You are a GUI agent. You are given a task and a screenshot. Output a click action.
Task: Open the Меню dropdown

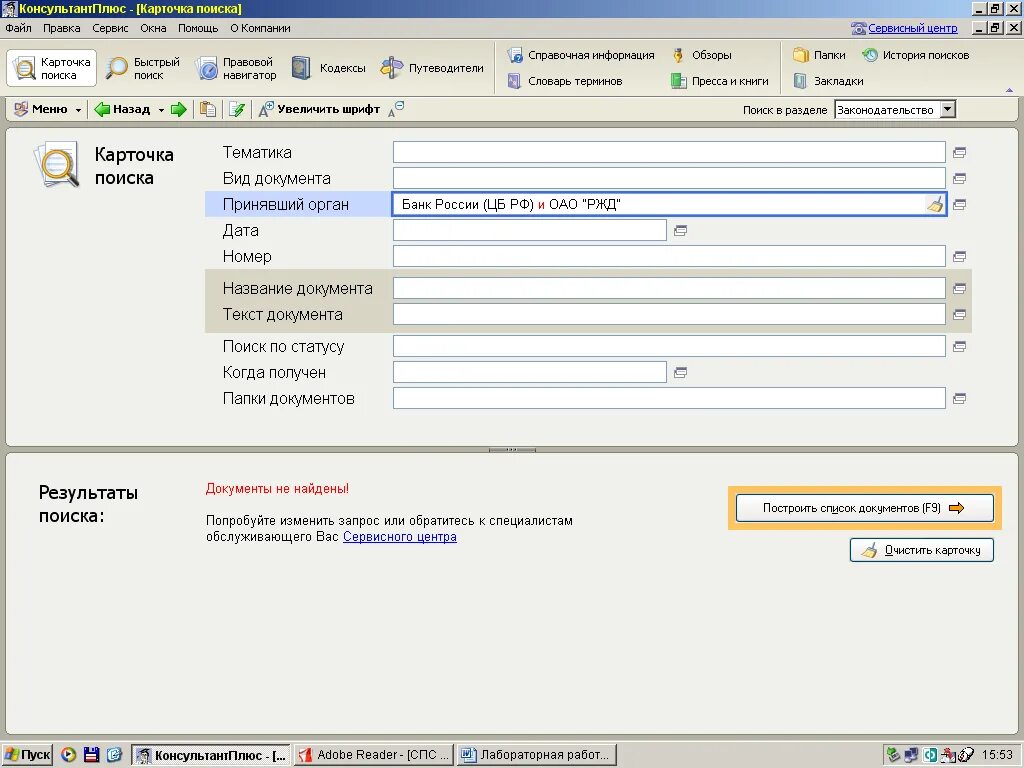48,109
